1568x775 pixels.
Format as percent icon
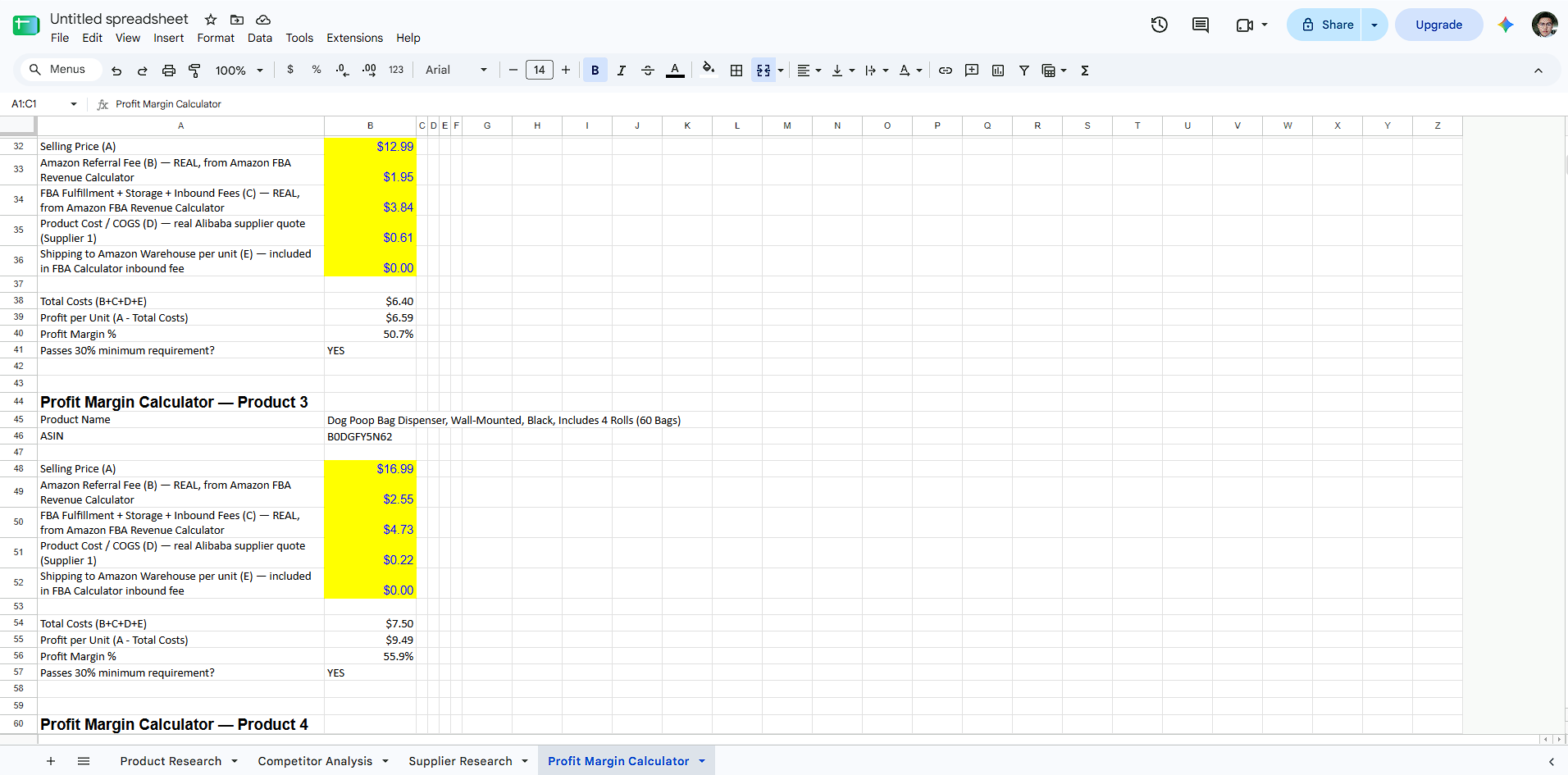tap(317, 70)
